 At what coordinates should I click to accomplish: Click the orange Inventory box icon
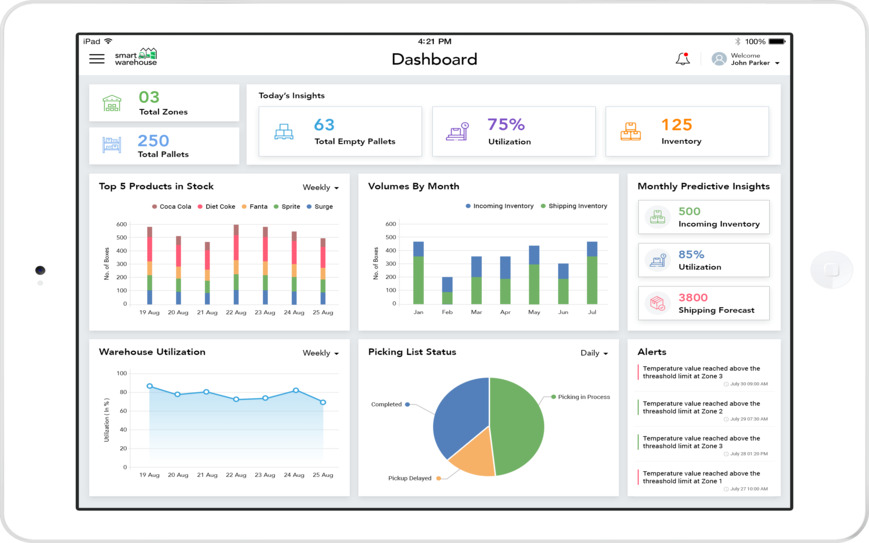(x=630, y=132)
